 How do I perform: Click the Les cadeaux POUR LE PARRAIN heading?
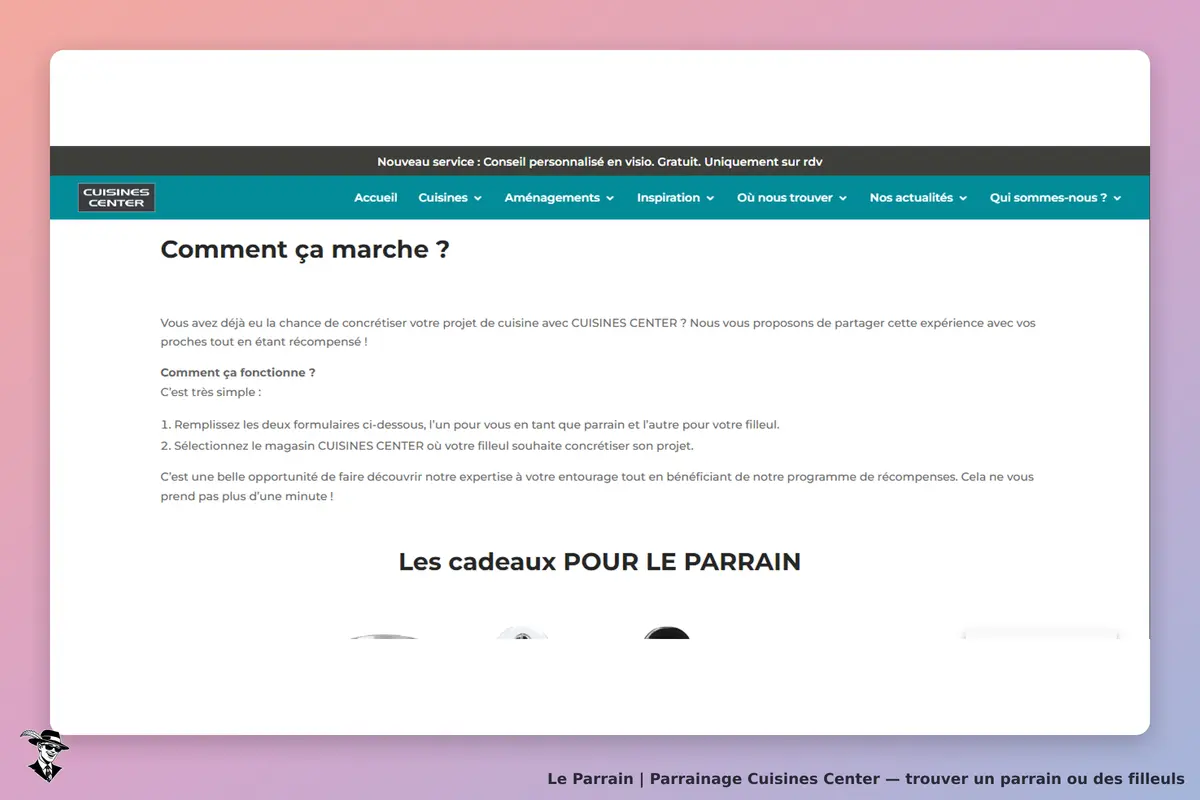[x=600, y=561]
